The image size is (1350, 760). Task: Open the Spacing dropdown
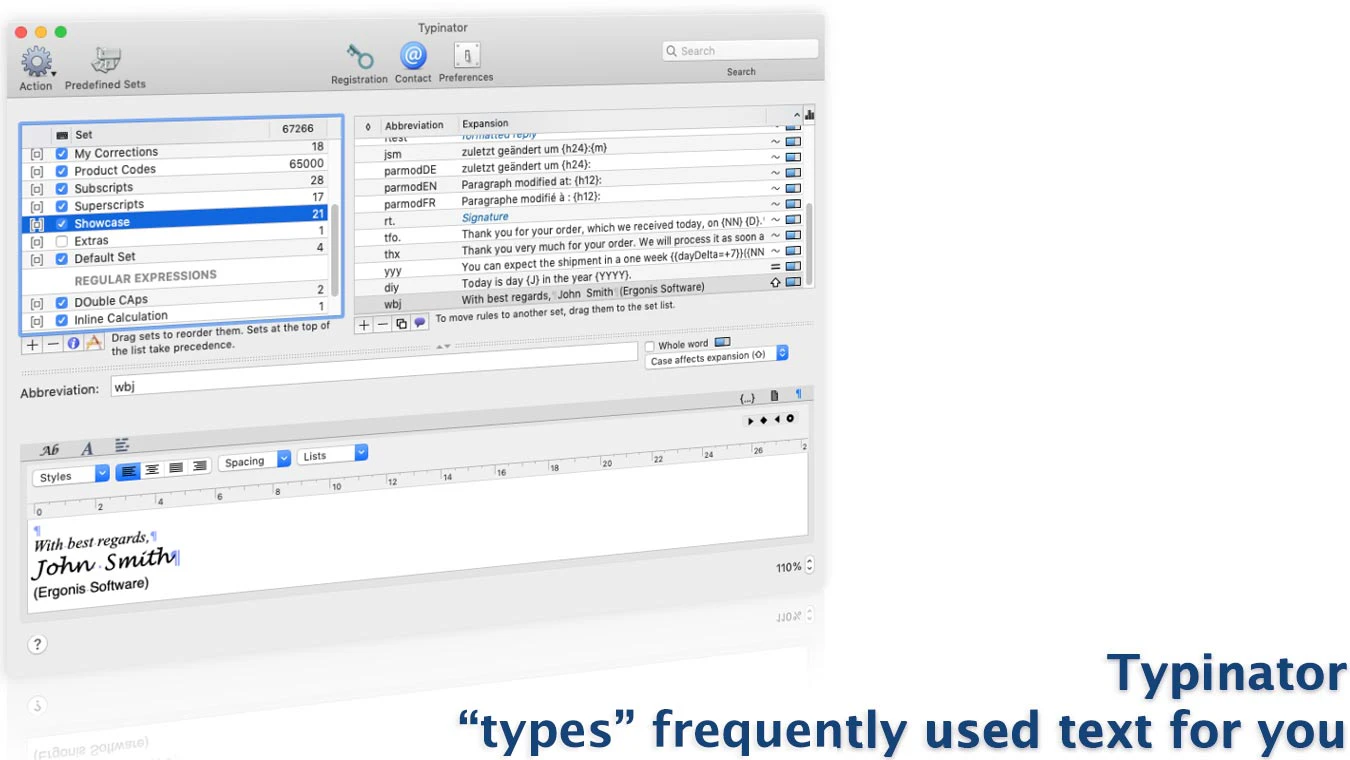(x=255, y=461)
